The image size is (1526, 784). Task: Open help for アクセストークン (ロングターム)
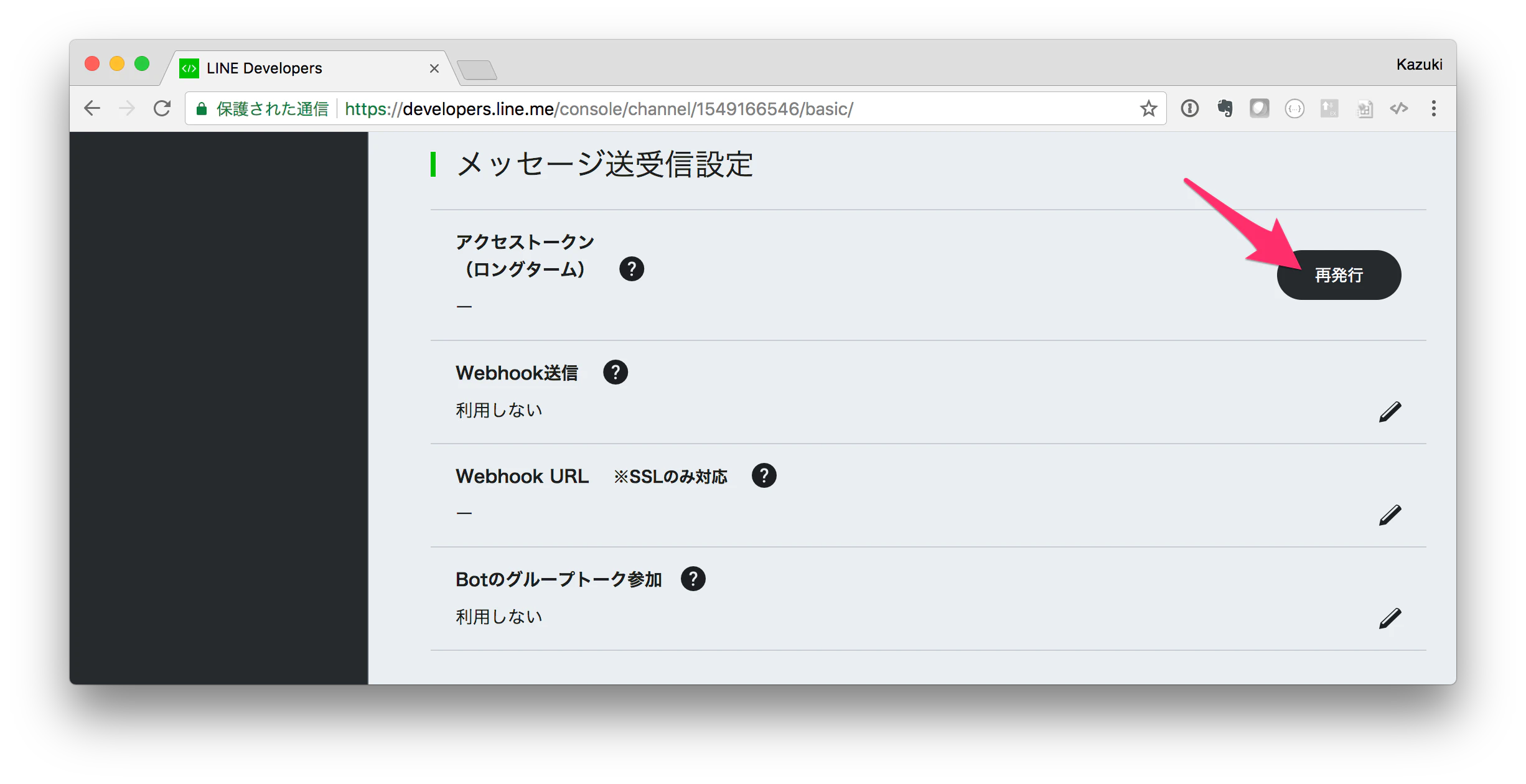(x=632, y=269)
